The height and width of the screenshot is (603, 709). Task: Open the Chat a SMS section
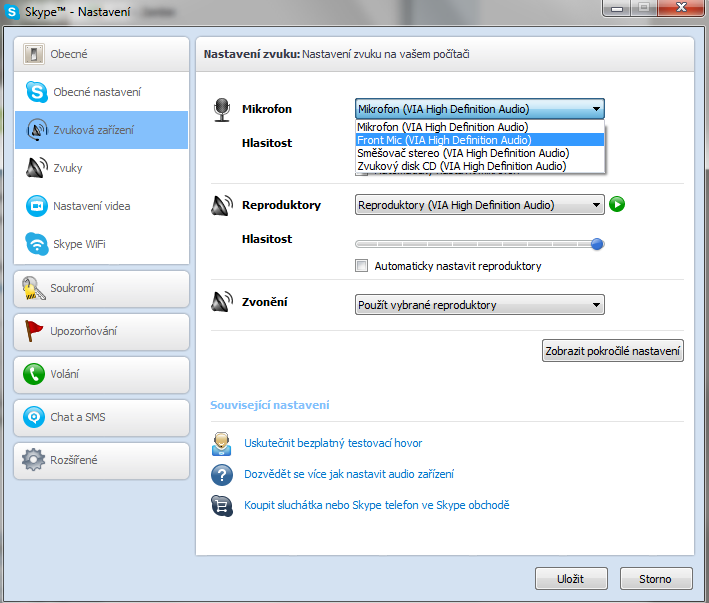click(101, 418)
